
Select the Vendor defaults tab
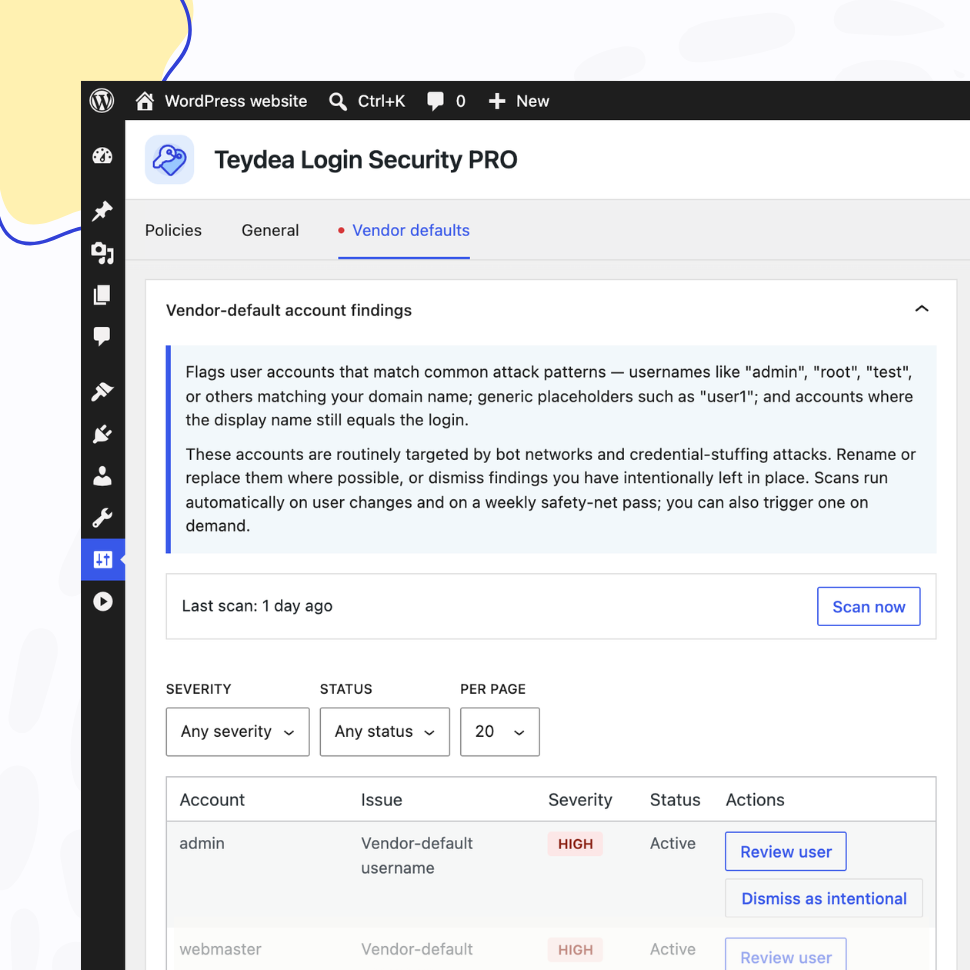pyautogui.click(x=404, y=230)
